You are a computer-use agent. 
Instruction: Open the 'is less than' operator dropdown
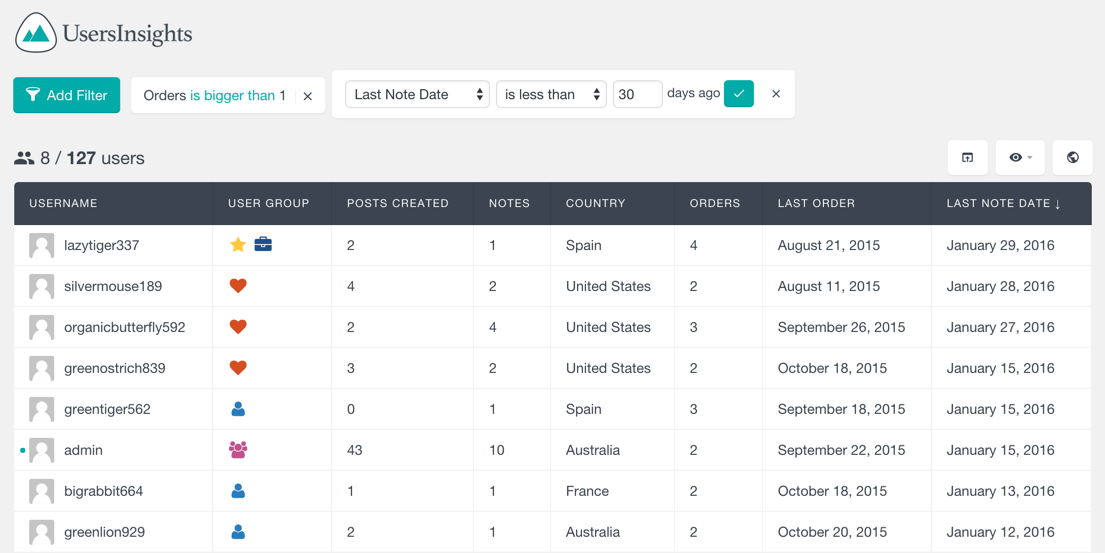[x=551, y=94]
